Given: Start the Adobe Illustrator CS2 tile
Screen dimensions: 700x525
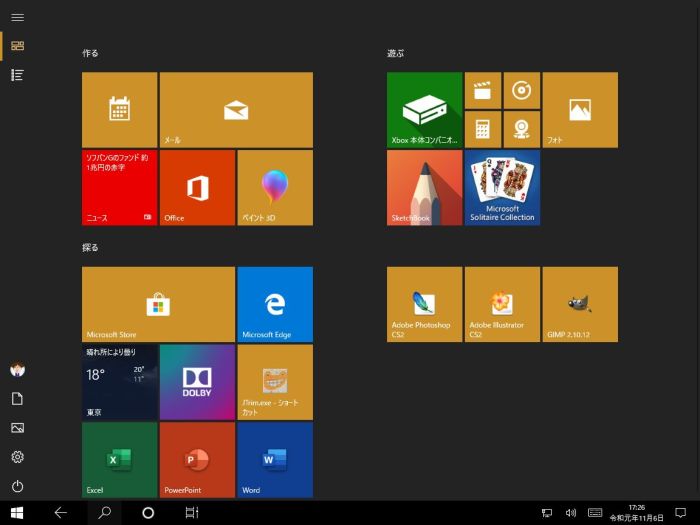Looking at the screenshot, I should 502,304.
